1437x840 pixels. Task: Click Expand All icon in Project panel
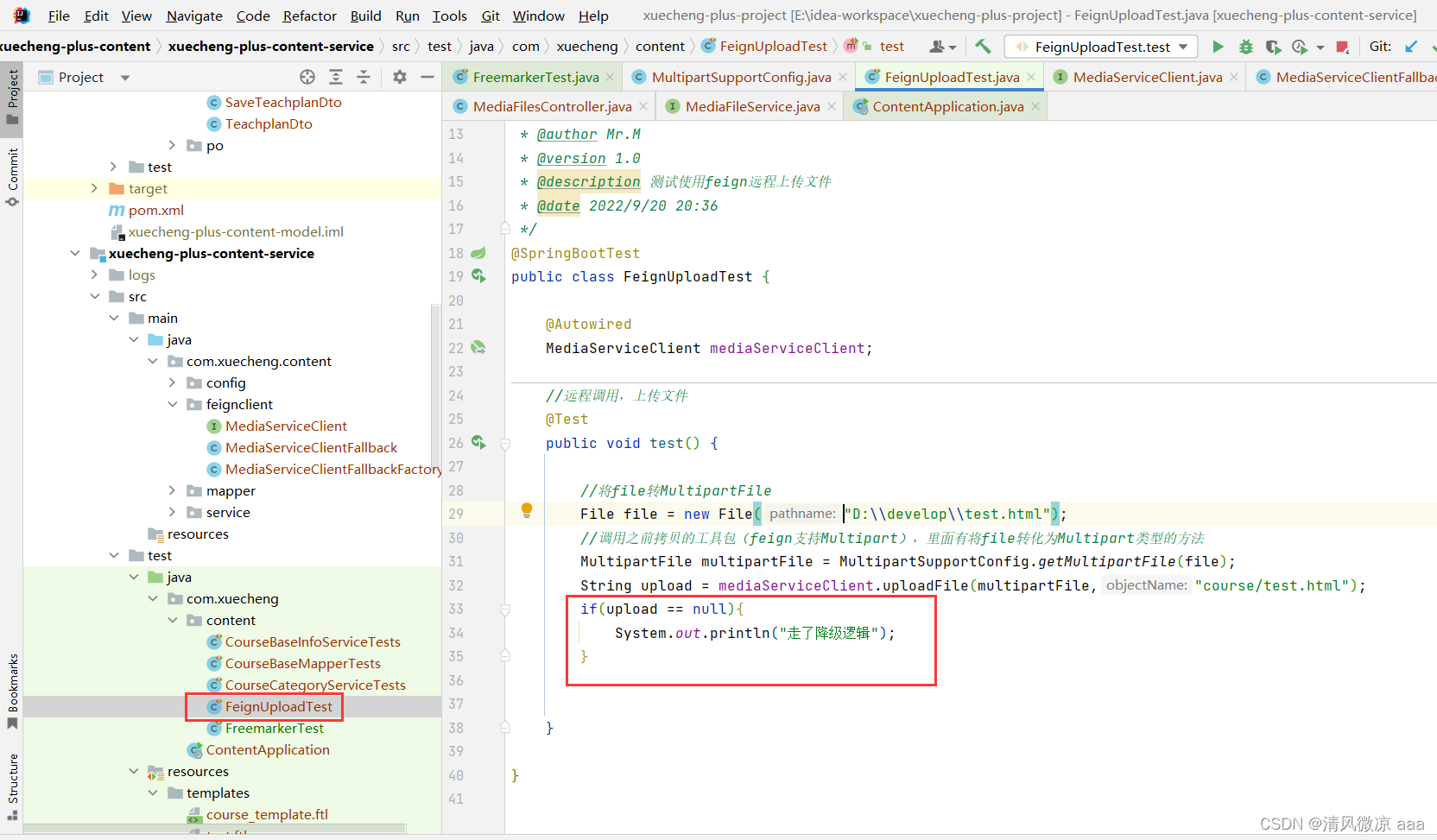click(336, 77)
